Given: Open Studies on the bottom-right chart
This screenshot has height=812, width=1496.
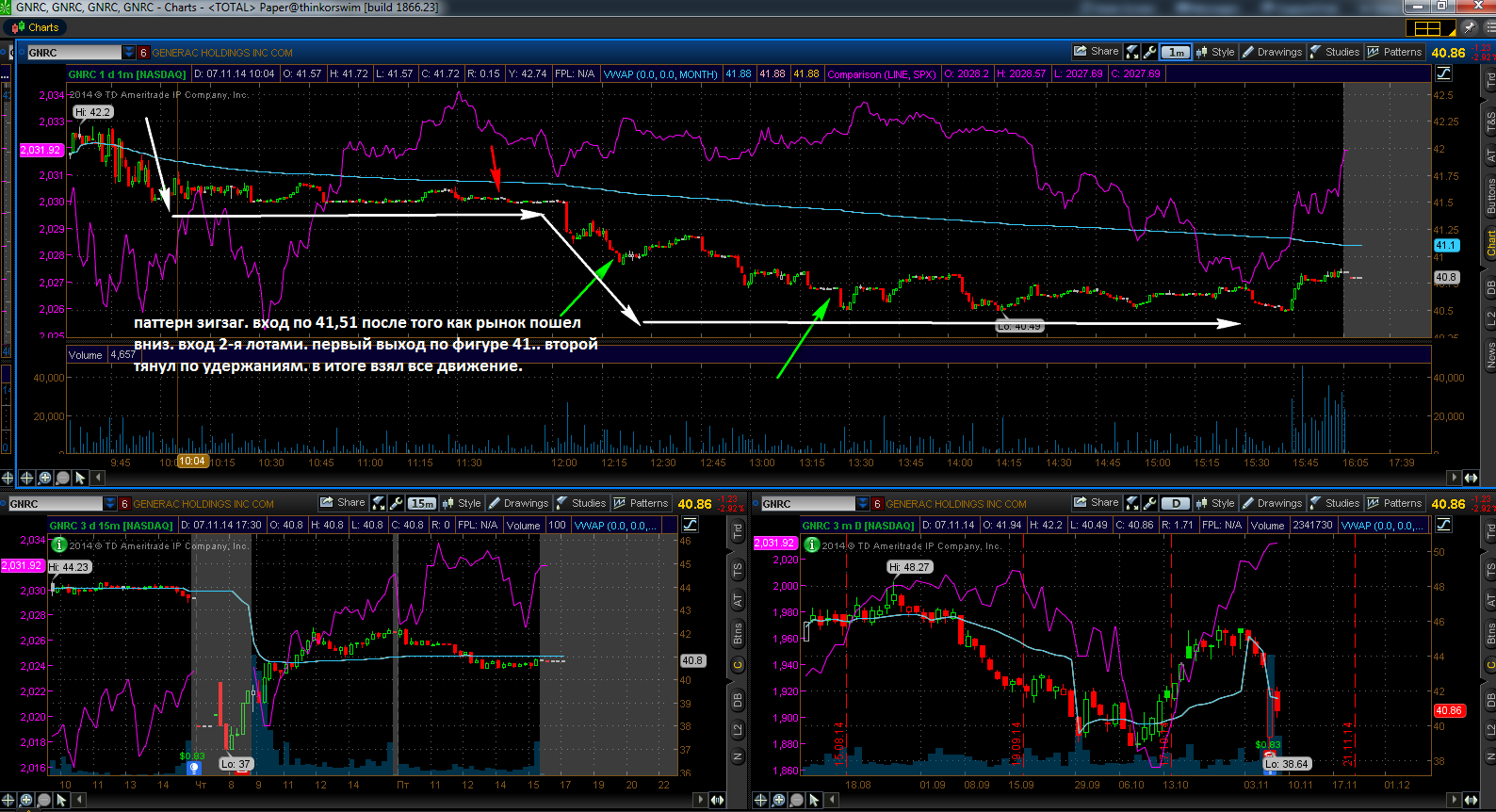Looking at the screenshot, I should pyautogui.click(x=1335, y=503).
